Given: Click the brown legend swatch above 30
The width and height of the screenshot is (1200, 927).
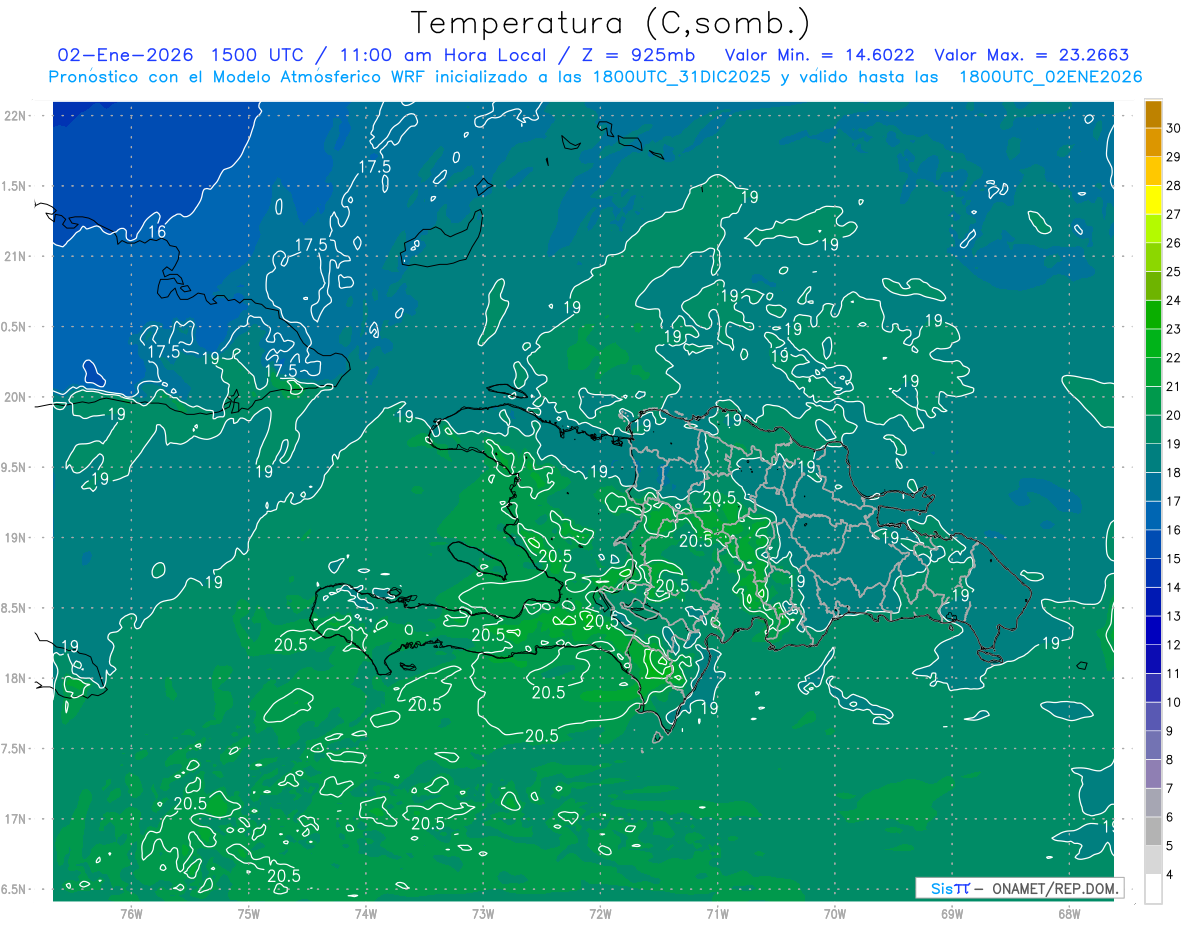Looking at the screenshot, I should tap(1153, 114).
